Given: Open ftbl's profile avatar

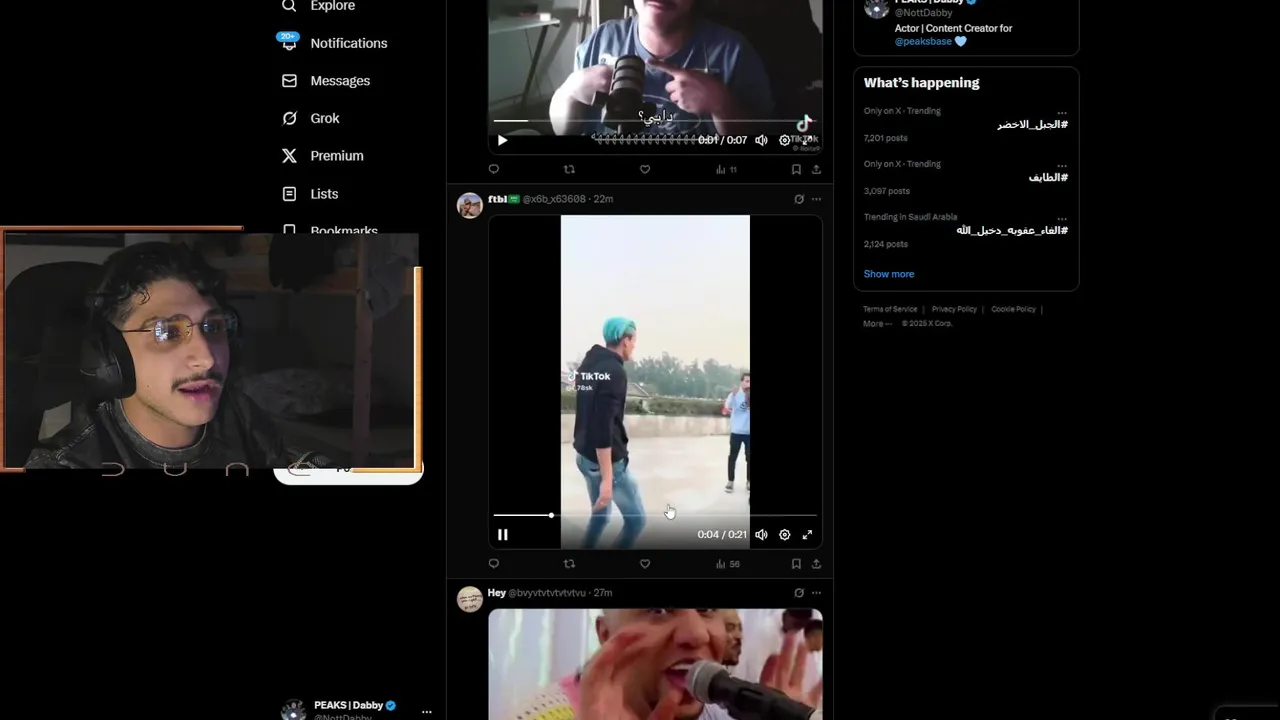Looking at the screenshot, I should pyautogui.click(x=470, y=205).
